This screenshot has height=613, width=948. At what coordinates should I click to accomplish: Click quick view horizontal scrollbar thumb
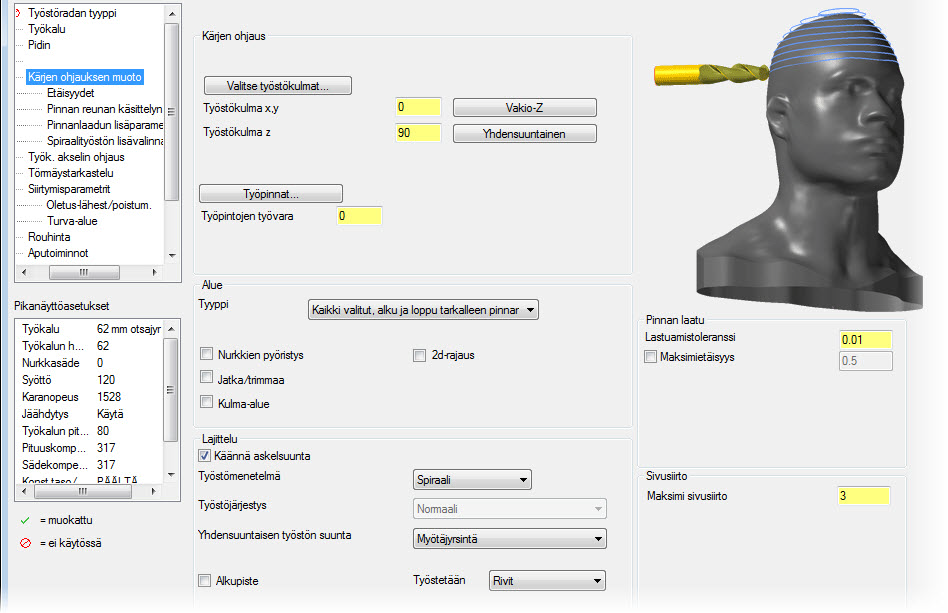(x=83, y=491)
